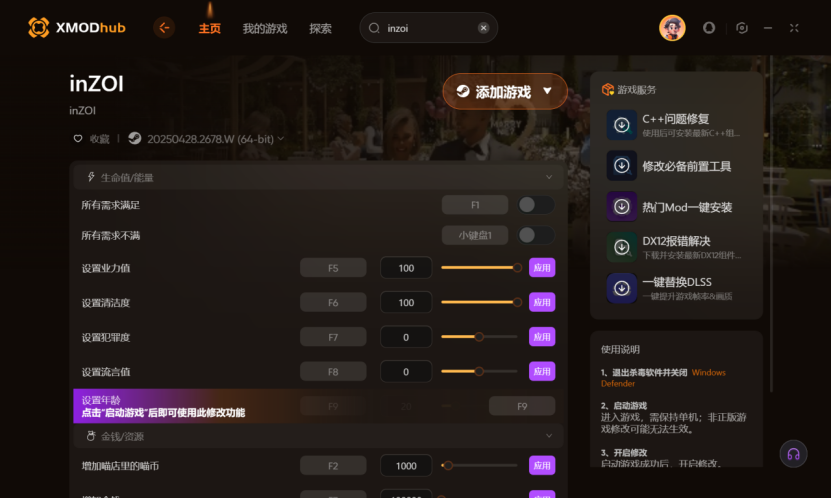Clear the inzoi search text
This screenshot has width=831, height=498.
pyautogui.click(x=483, y=28)
